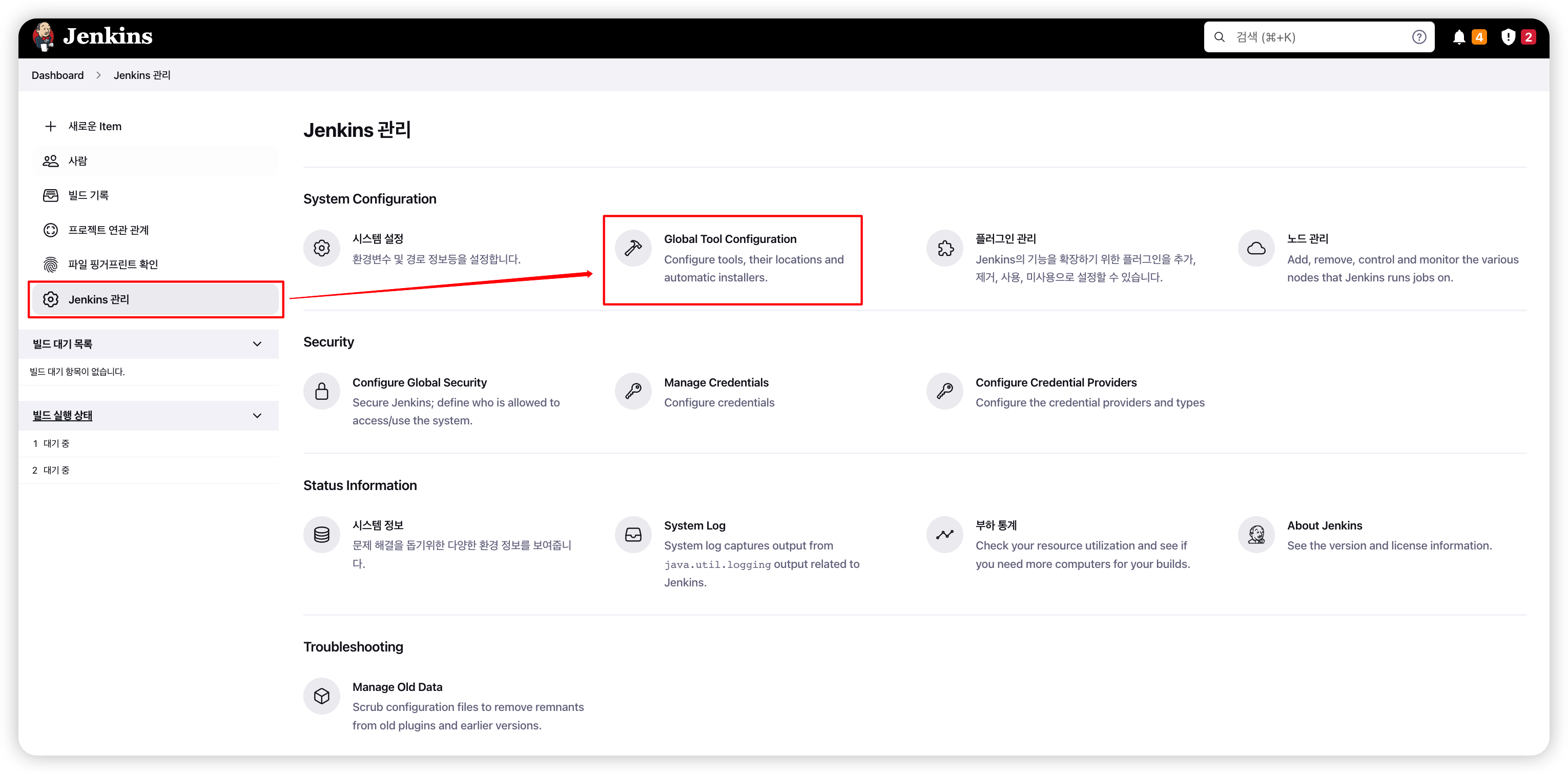Image resolution: width=1568 pixels, height=774 pixels.
Task: Click the Manage Old Data cube icon
Action: point(321,696)
